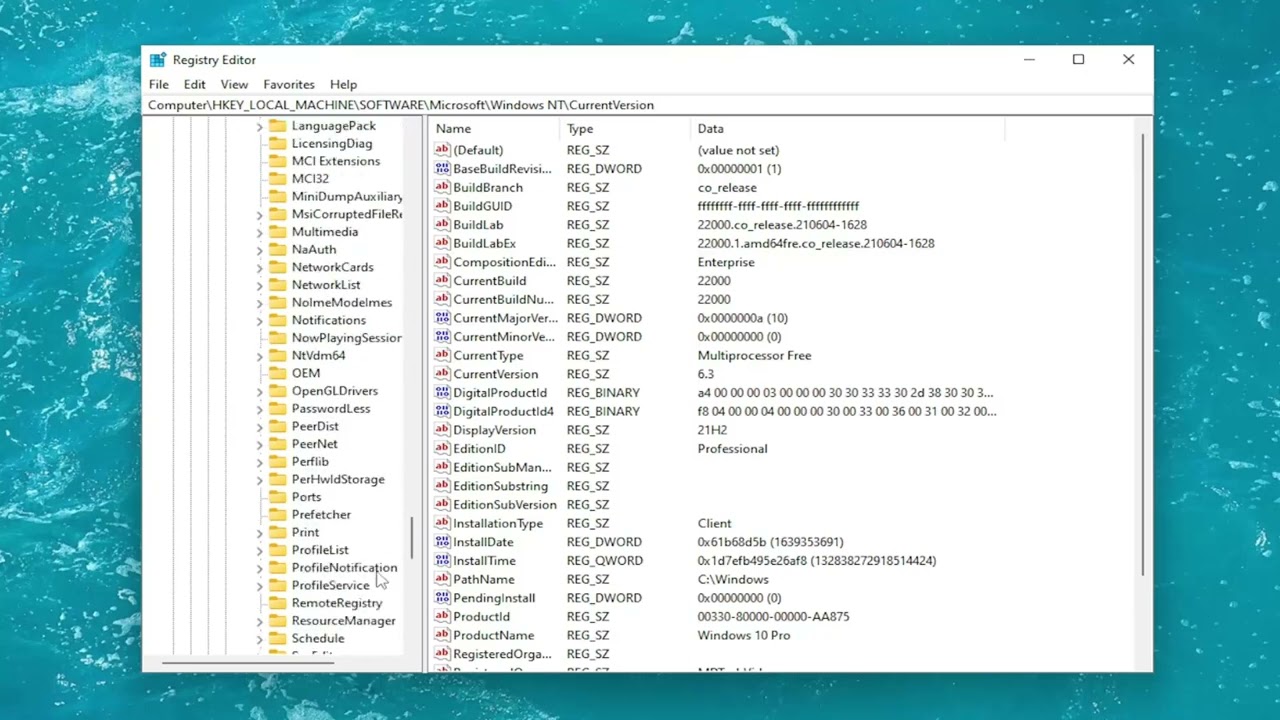Screen dimensions: 1280x720
Task: Select the ProfileService tree key
Action: tap(330, 585)
